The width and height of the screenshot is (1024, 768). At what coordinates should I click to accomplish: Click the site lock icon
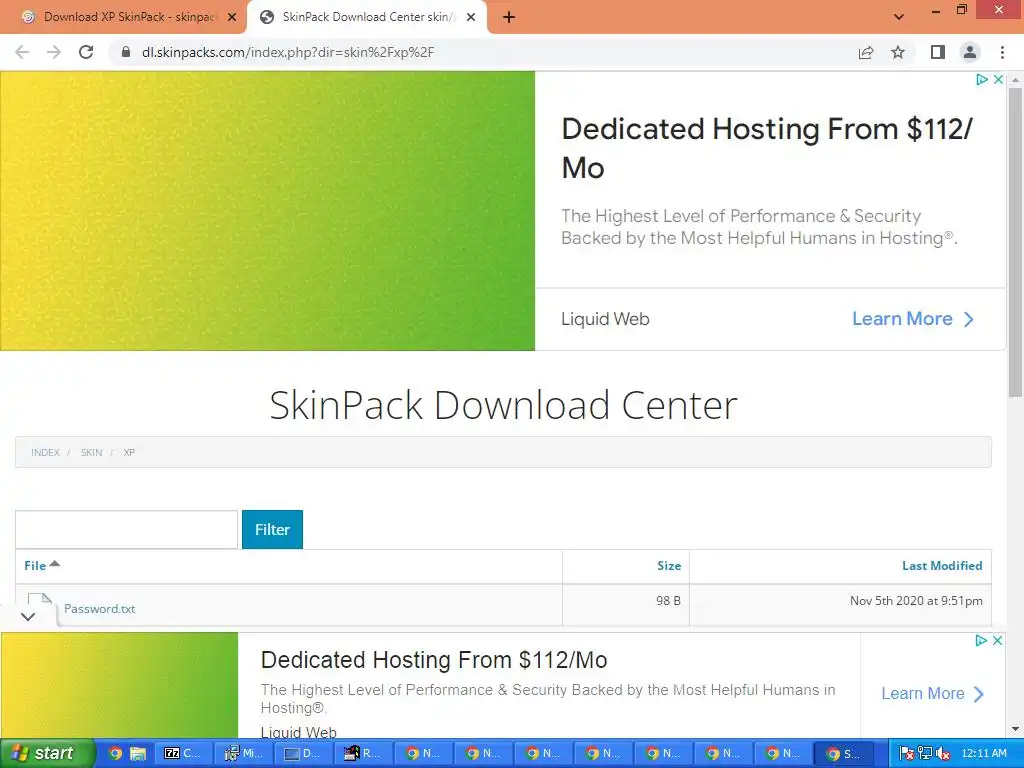(126, 52)
